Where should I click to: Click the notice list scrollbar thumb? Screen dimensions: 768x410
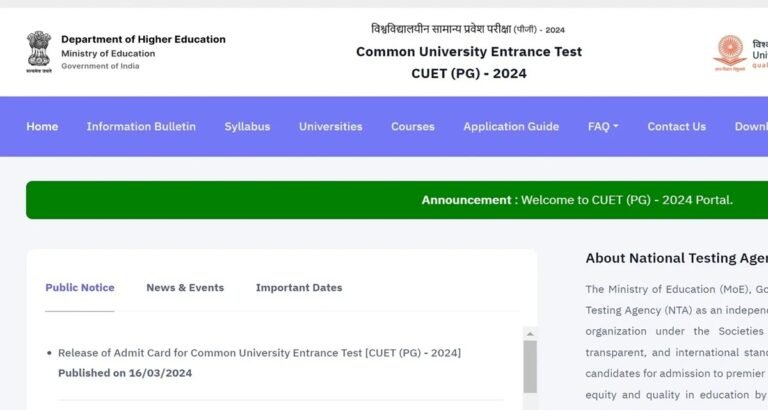click(530, 366)
